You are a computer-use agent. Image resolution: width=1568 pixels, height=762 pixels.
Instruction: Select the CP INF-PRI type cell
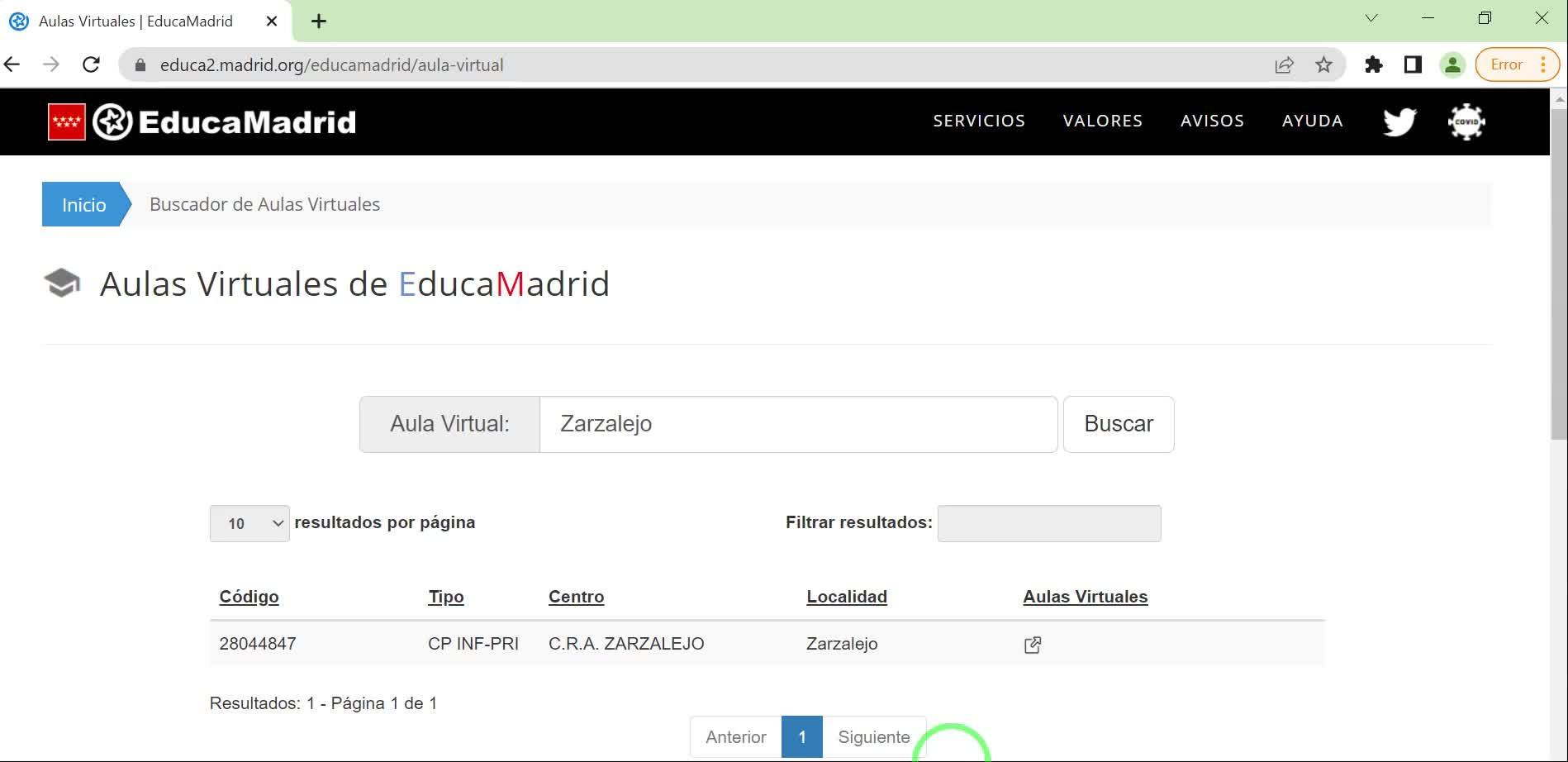[473, 644]
